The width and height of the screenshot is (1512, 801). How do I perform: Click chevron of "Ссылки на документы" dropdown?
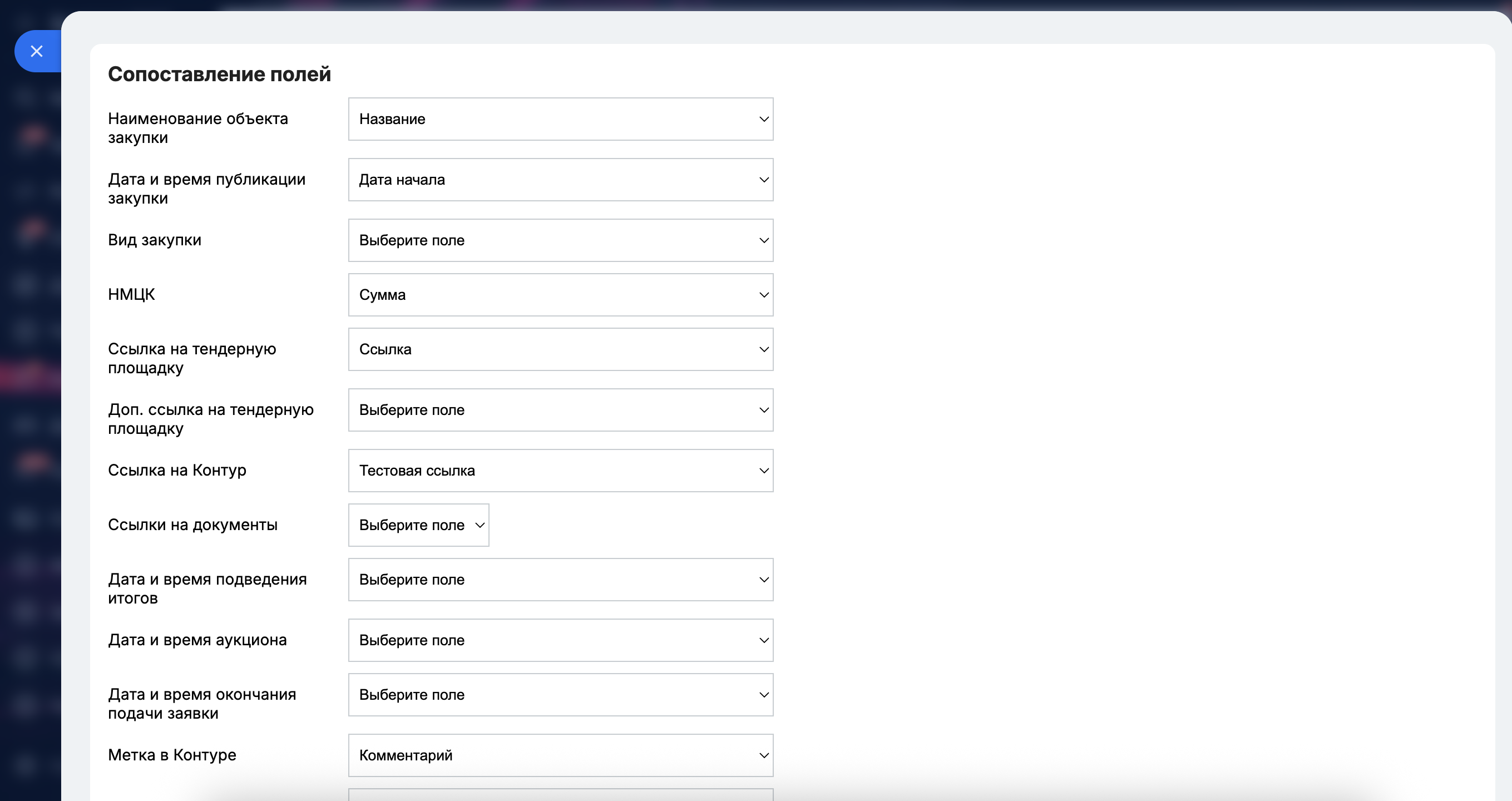click(x=480, y=525)
